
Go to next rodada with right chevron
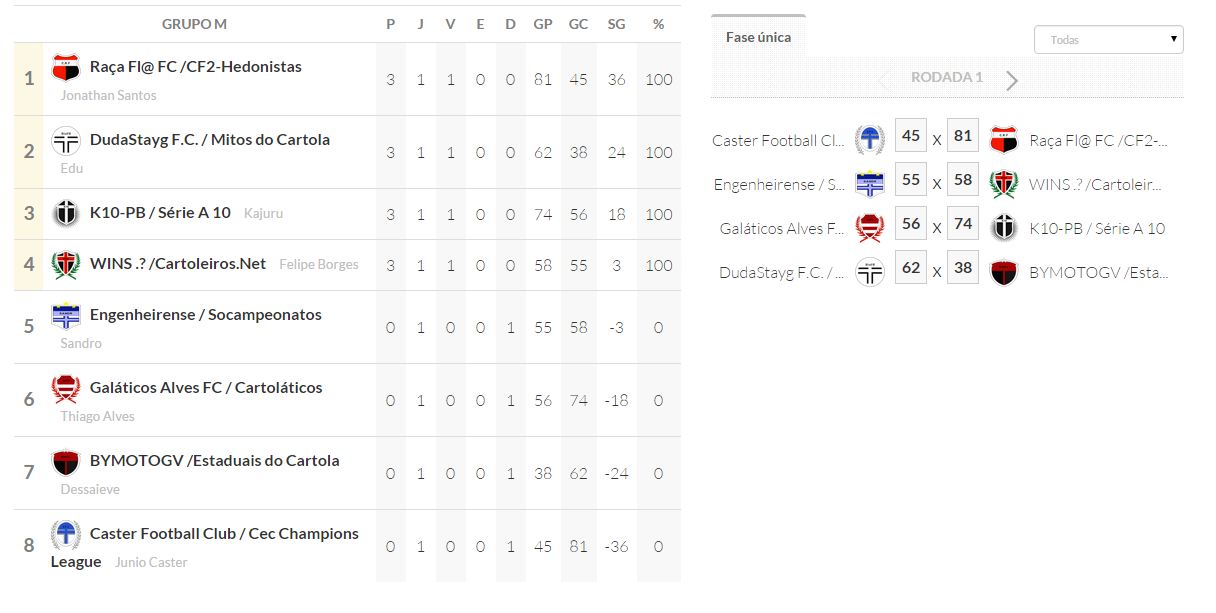click(1012, 80)
